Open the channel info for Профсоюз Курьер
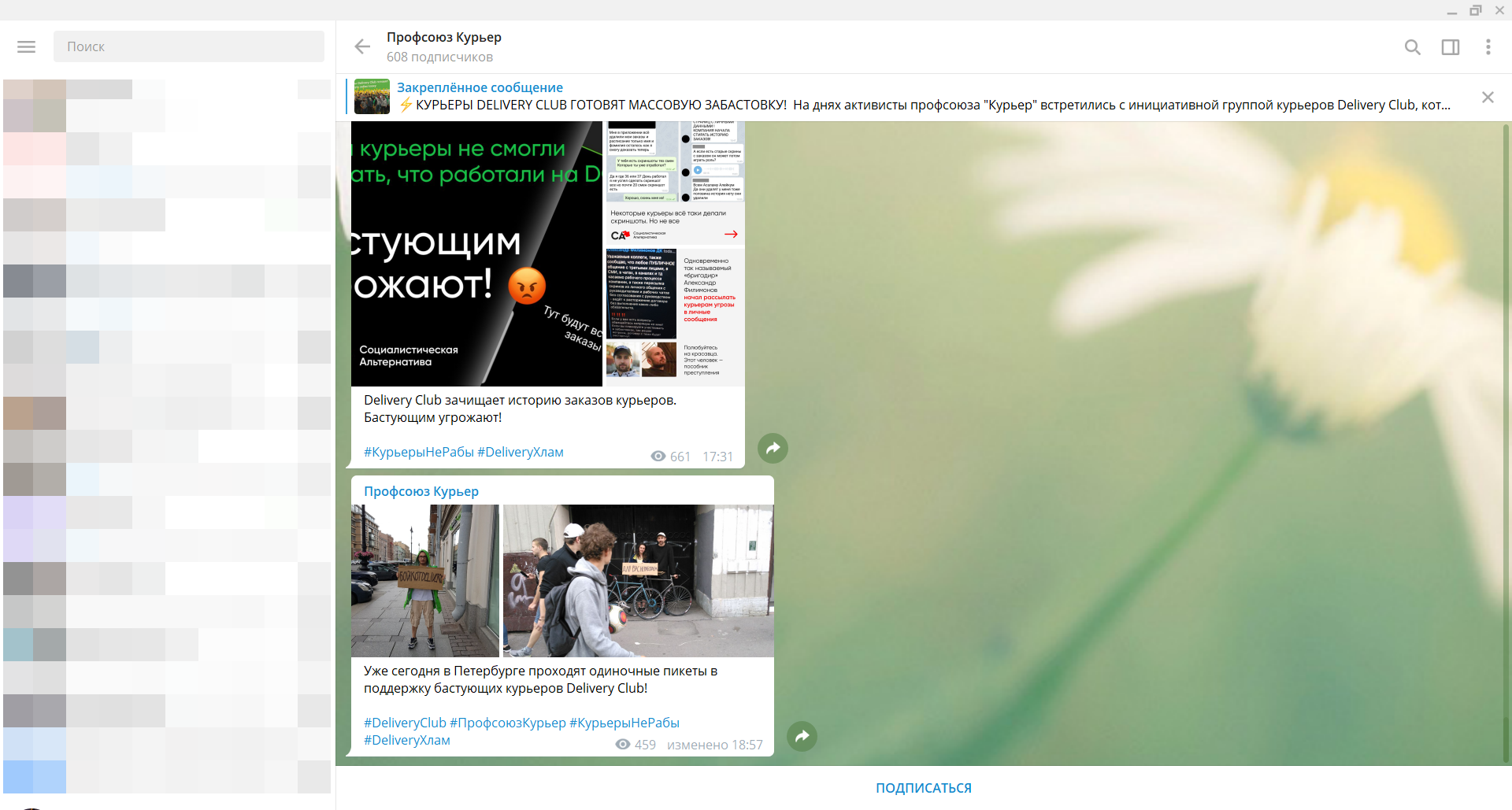The image size is (1512, 810). pos(444,37)
